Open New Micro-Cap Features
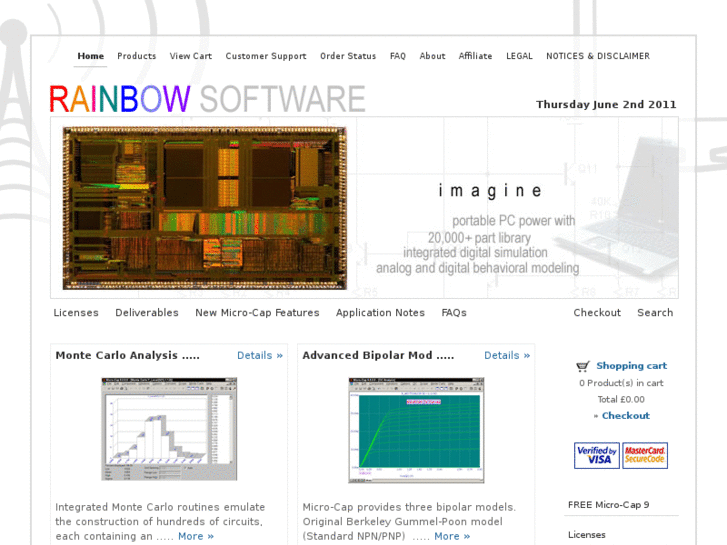727x545 pixels. [257, 313]
